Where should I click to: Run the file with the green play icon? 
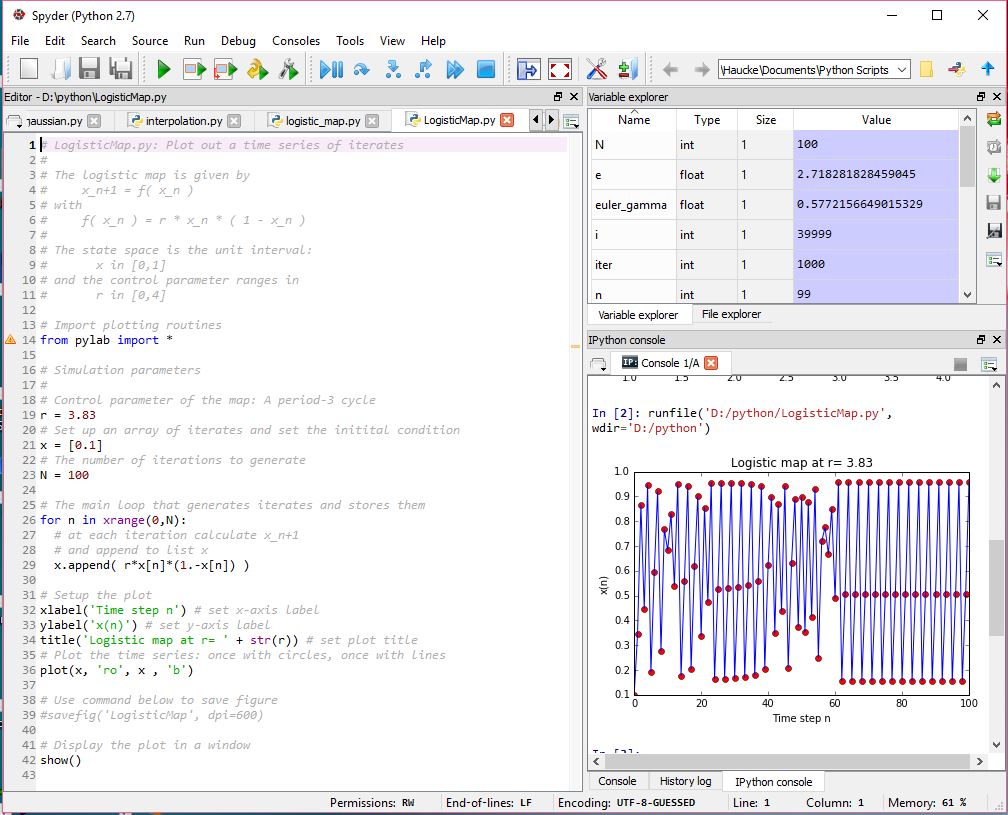click(163, 69)
